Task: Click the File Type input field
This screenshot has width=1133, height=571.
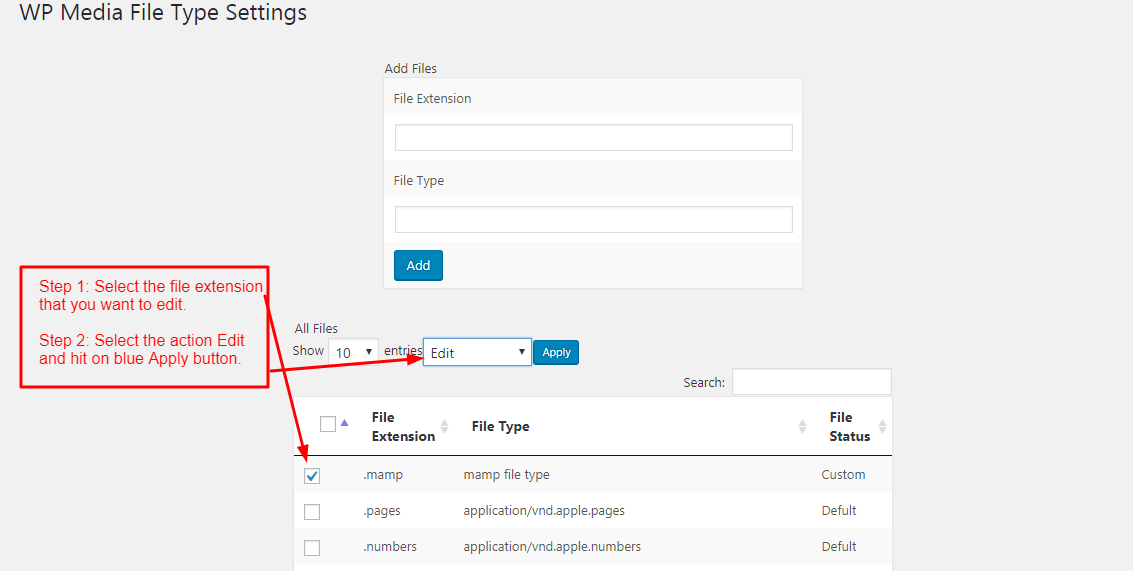Action: pyautogui.click(x=593, y=220)
